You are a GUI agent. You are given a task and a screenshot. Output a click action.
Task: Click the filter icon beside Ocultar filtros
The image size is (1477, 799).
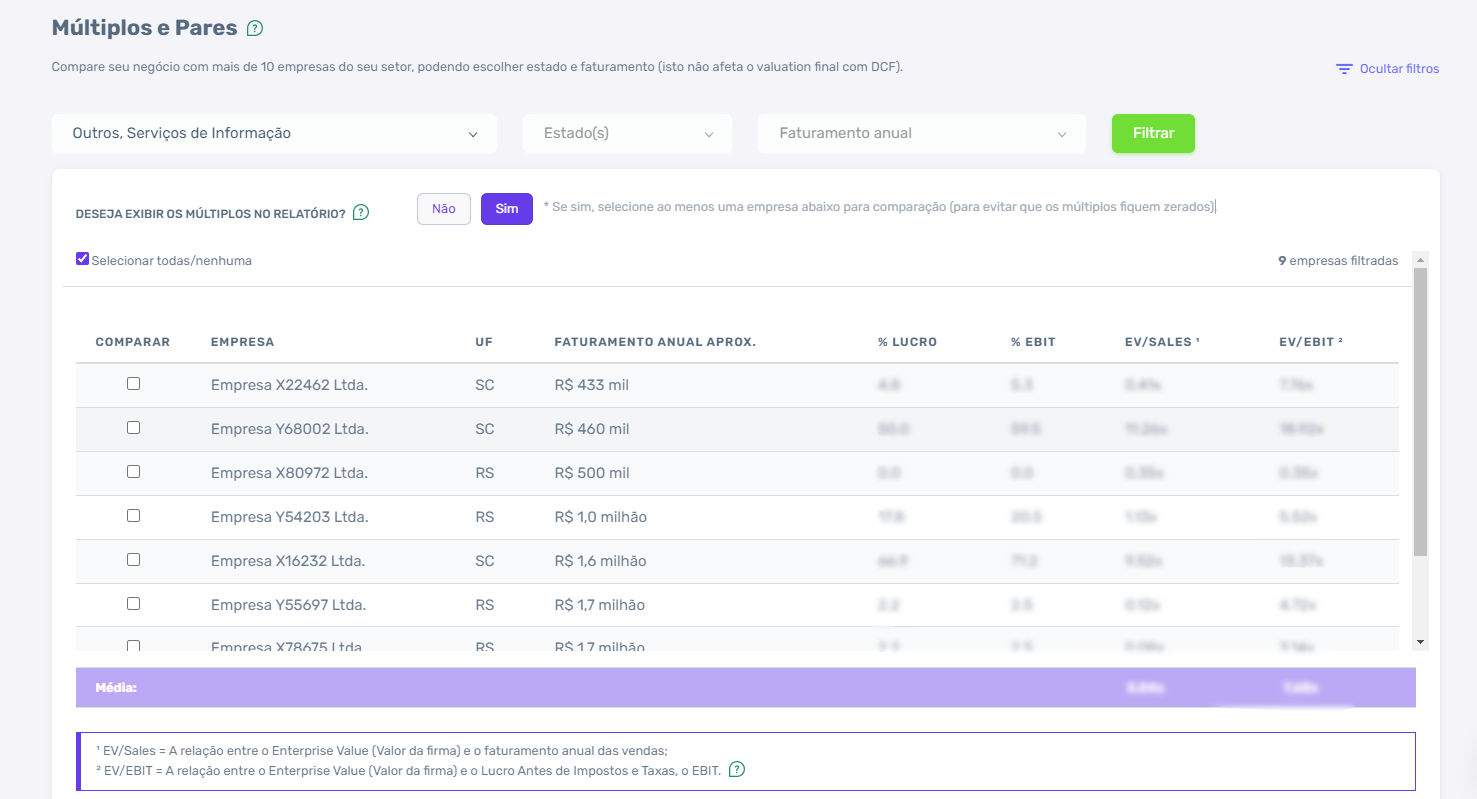pyautogui.click(x=1343, y=68)
